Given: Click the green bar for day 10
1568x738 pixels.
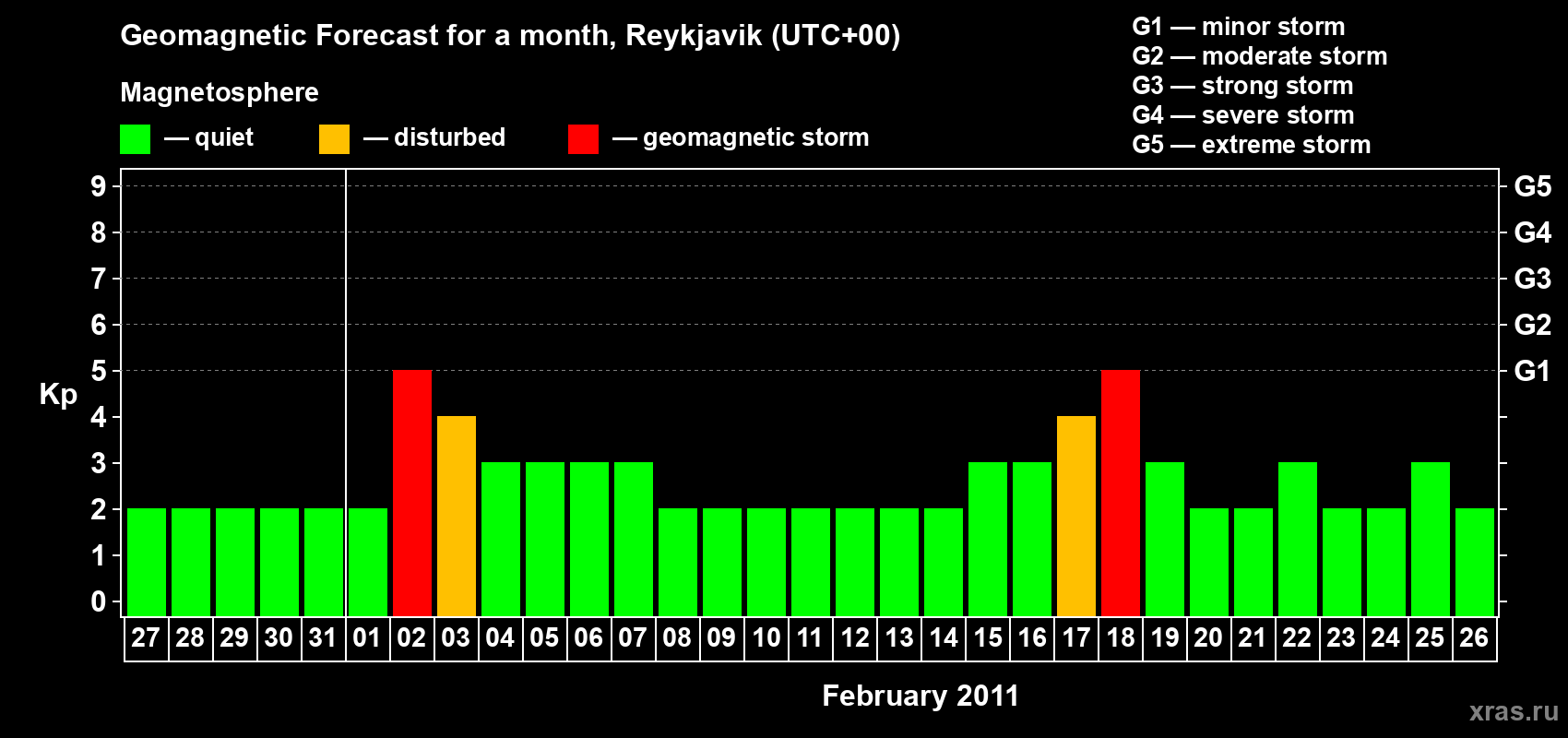Looking at the screenshot, I should coord(766,563).
